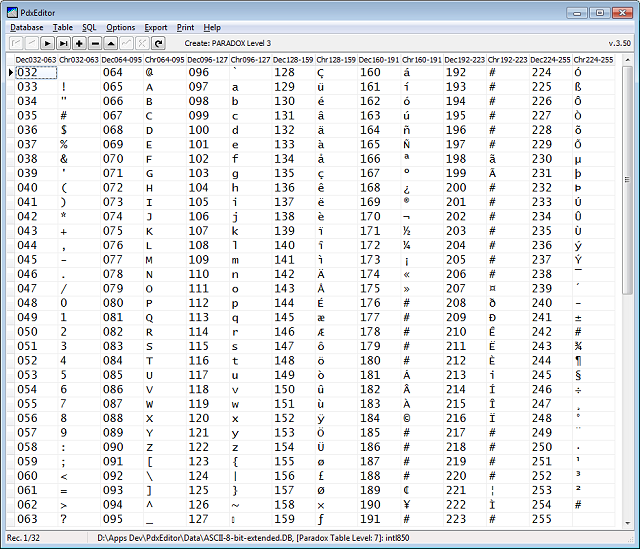Click Create: PARADOX Level 3 label
Screen dimensions: 640x549
[x=227, y=43]
